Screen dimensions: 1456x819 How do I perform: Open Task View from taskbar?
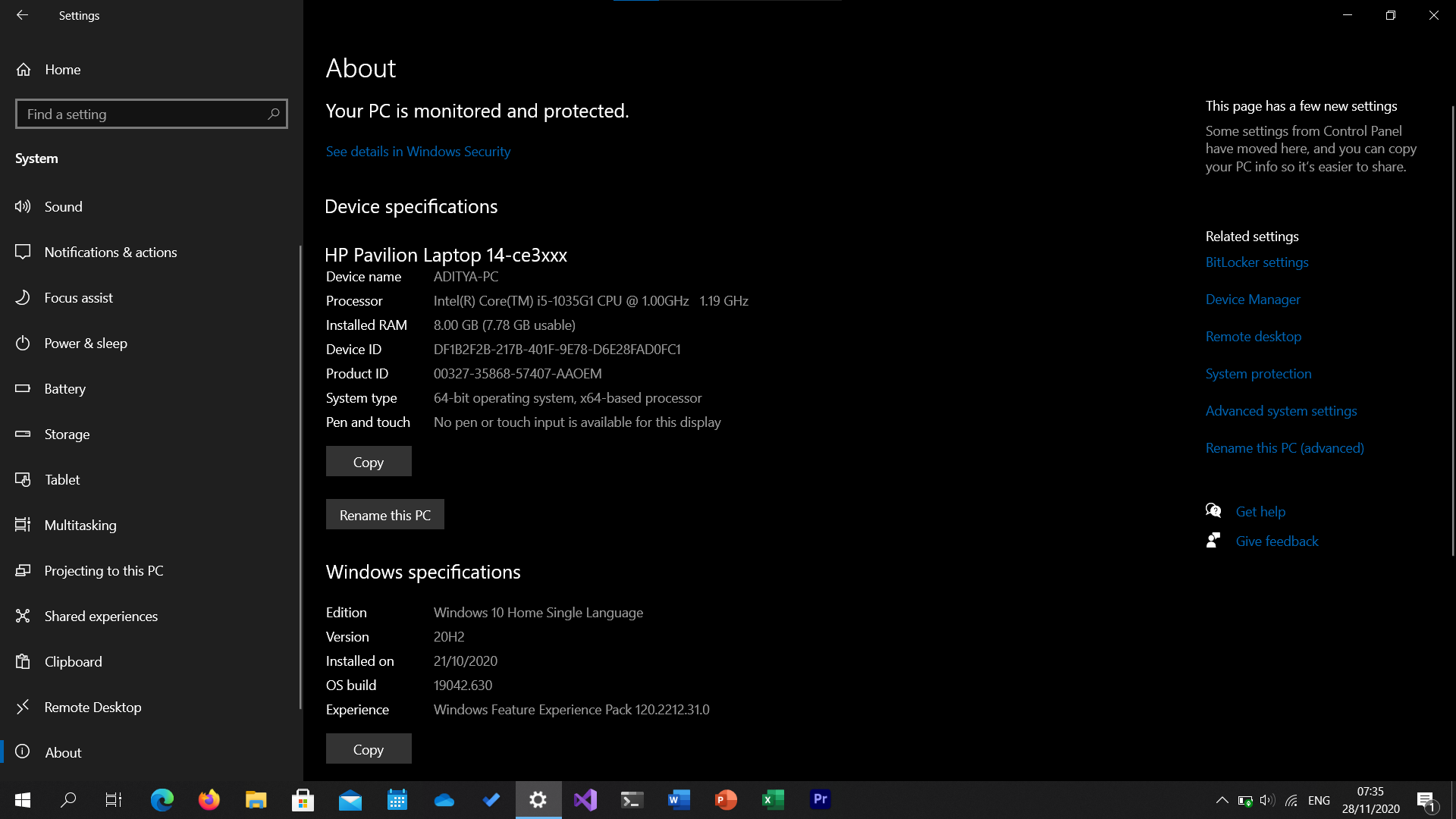tap(114, 800)
